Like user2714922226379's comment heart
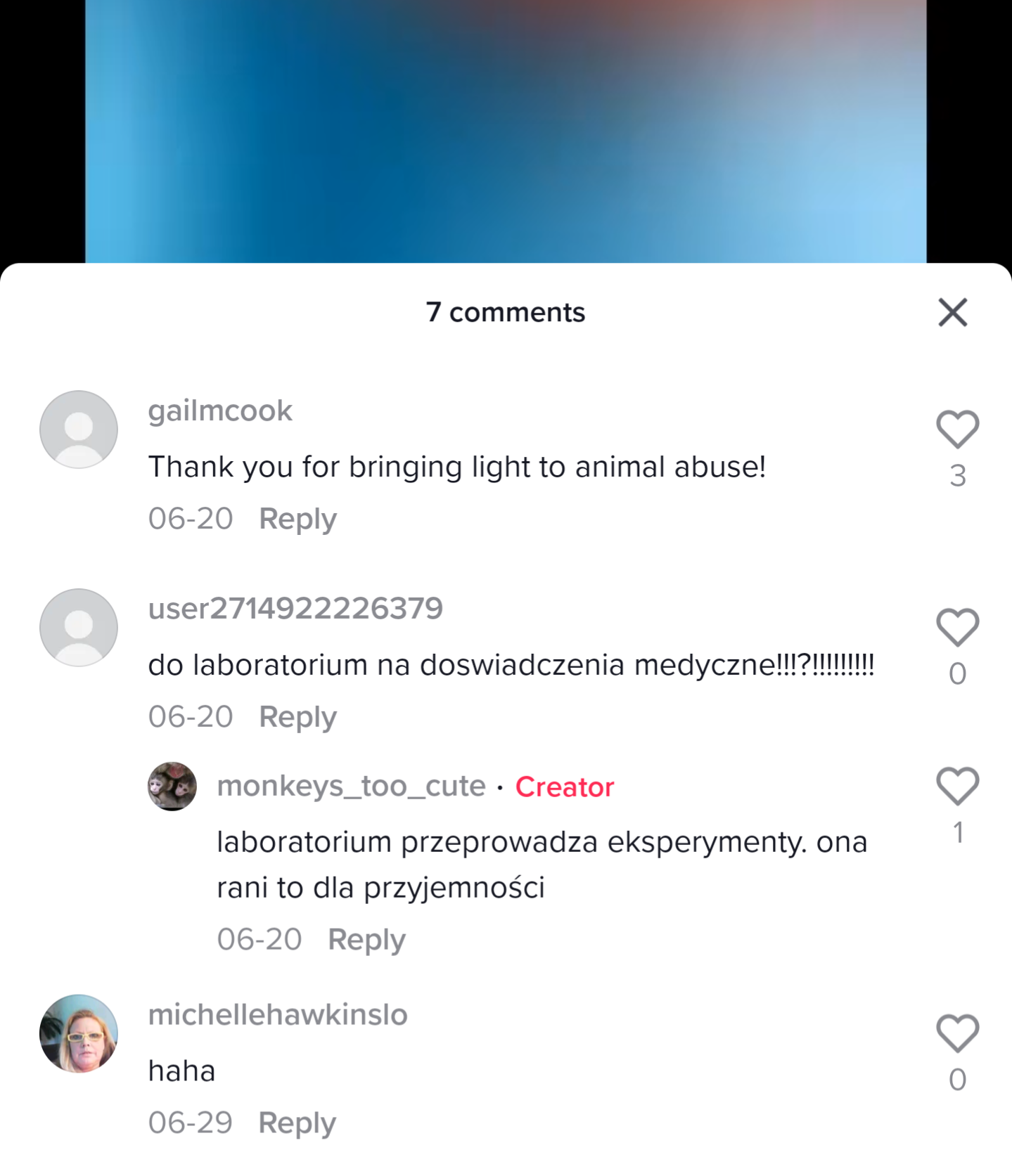 (x=957, y=627)
